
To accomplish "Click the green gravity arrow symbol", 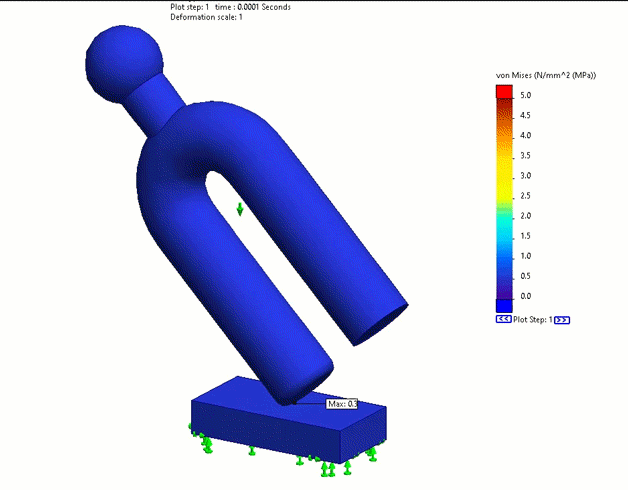I will point(240,209).
